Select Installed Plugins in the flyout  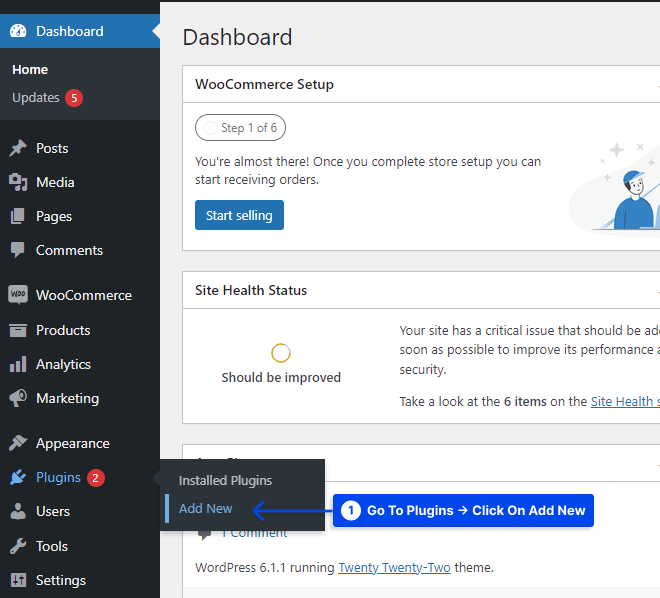pos(225,480)
